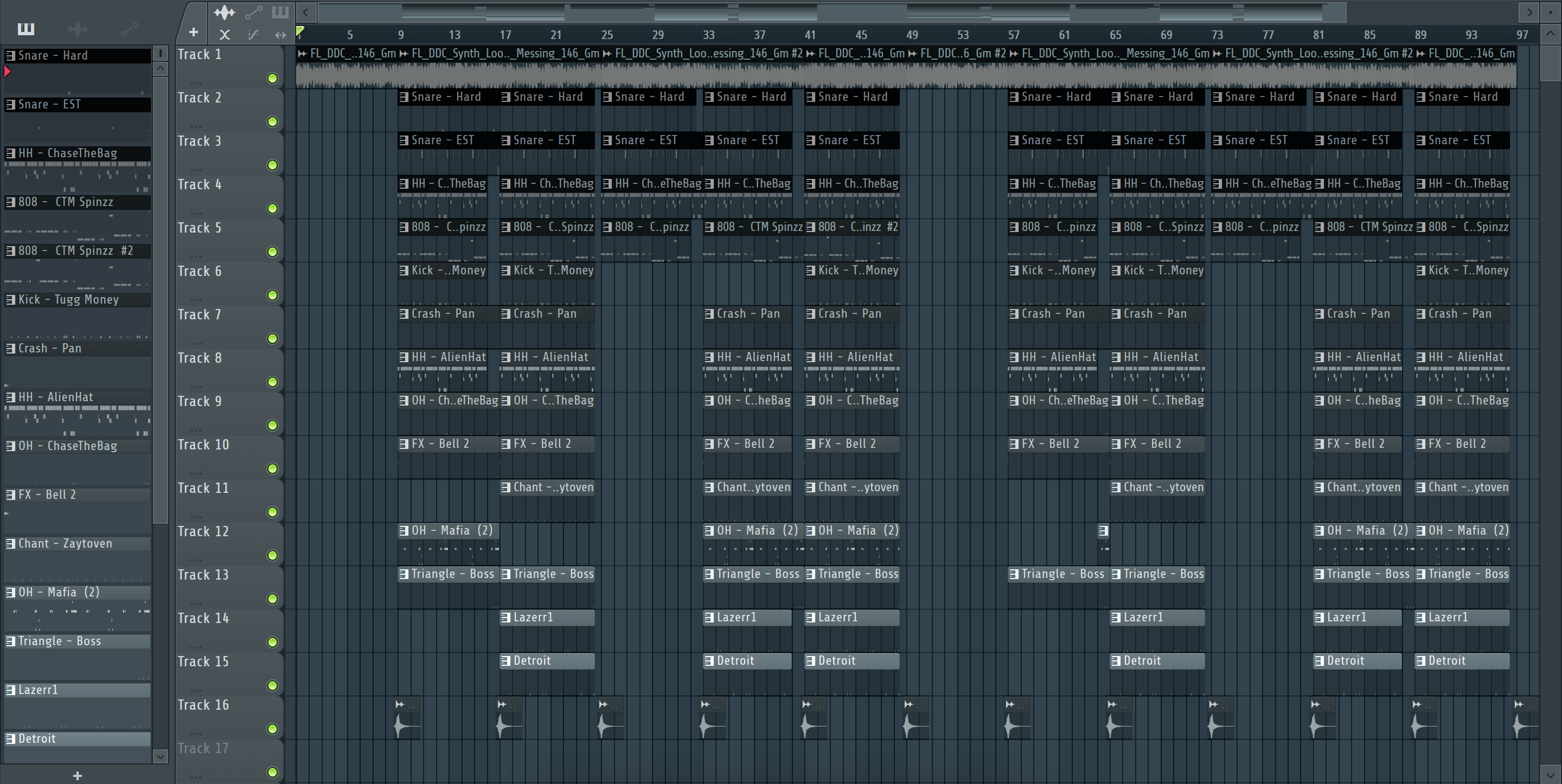Open clip menu of first Detroit clip
Image resolution: width=1562 pixels, height=784 pixels.
505,661
